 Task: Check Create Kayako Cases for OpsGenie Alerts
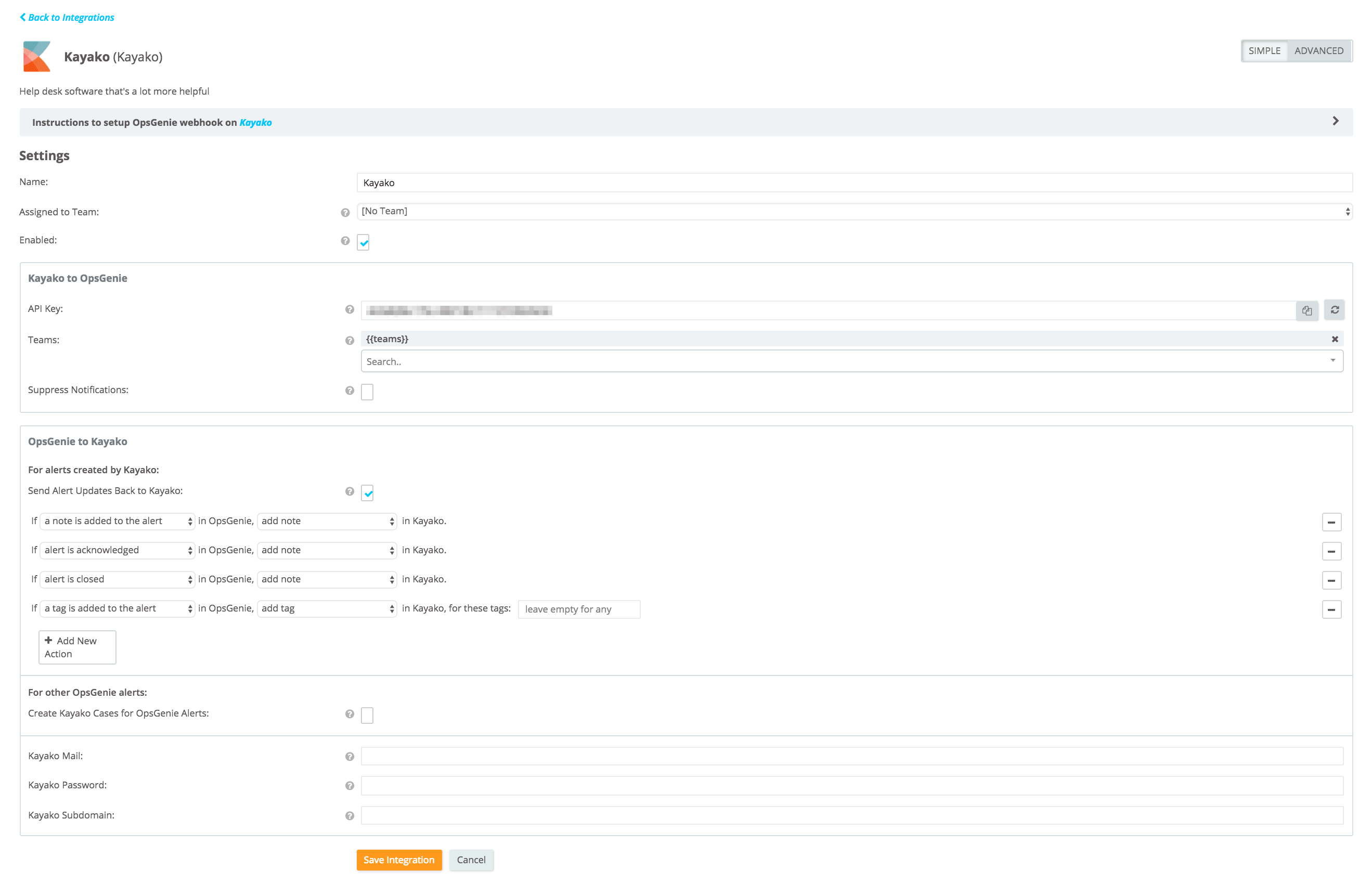[367, 715]
